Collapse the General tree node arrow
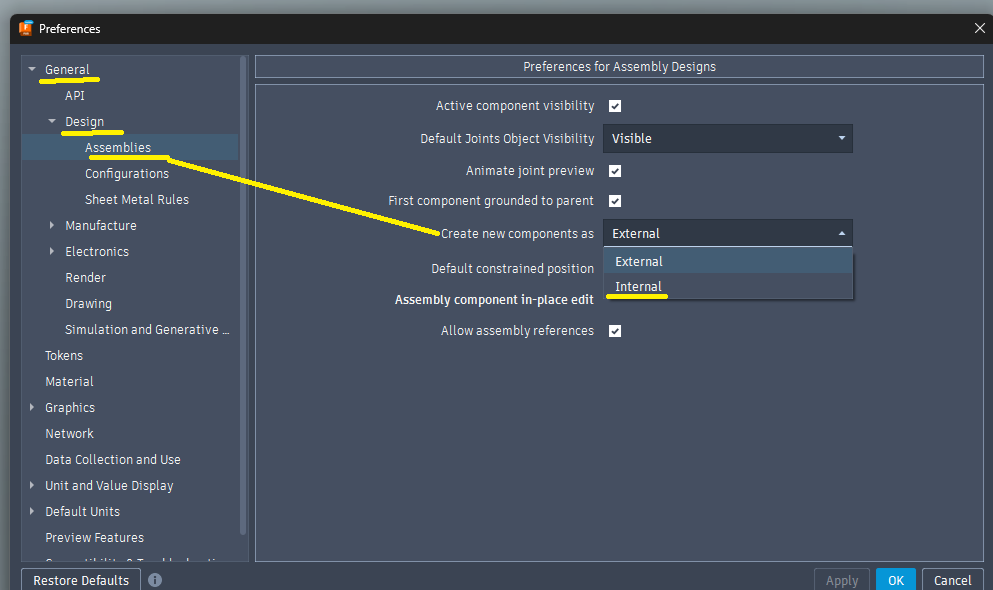993x590 pixels. coord(32,69)
